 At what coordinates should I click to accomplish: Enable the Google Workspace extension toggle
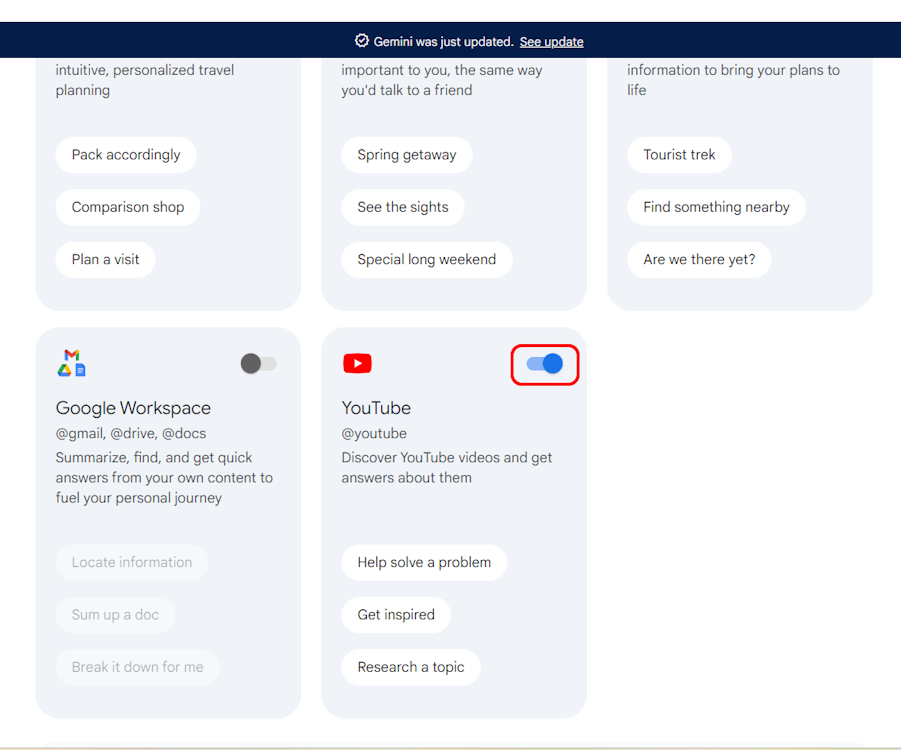click(258, 363)
